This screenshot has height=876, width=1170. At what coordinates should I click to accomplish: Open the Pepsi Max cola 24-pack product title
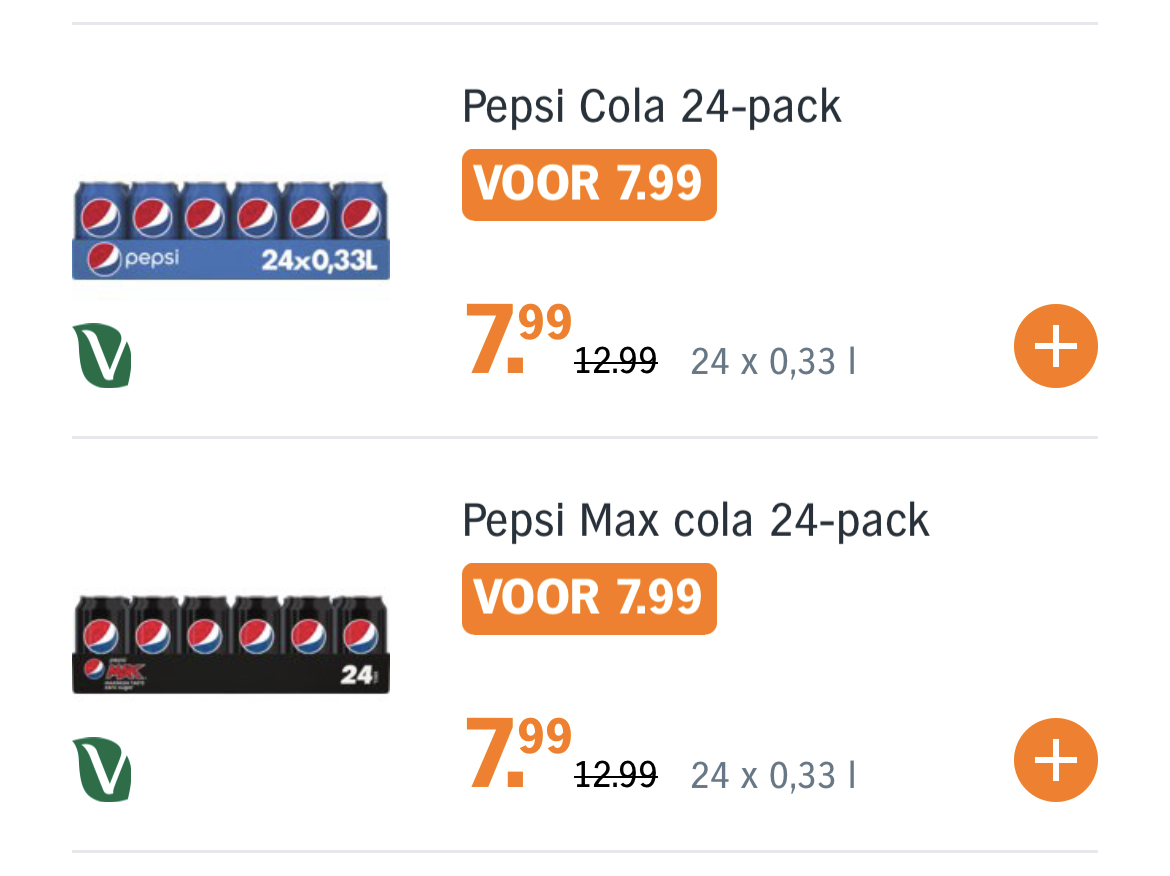(695, 521)
